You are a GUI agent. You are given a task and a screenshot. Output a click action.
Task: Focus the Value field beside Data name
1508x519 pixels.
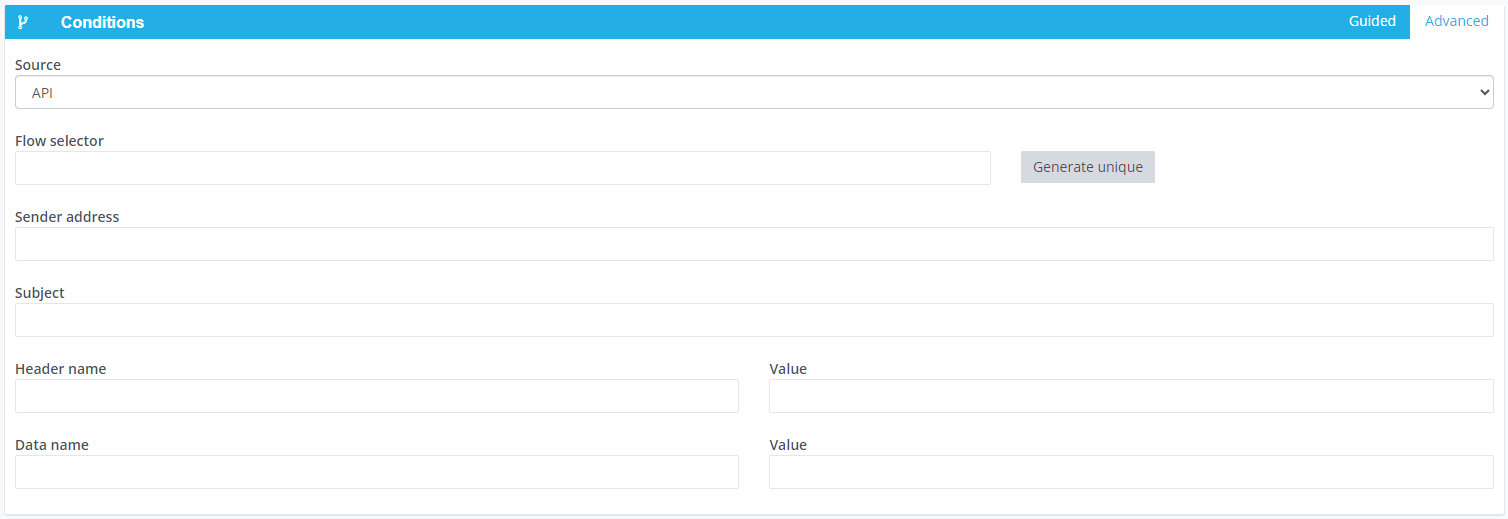(x=1131, y=472)
